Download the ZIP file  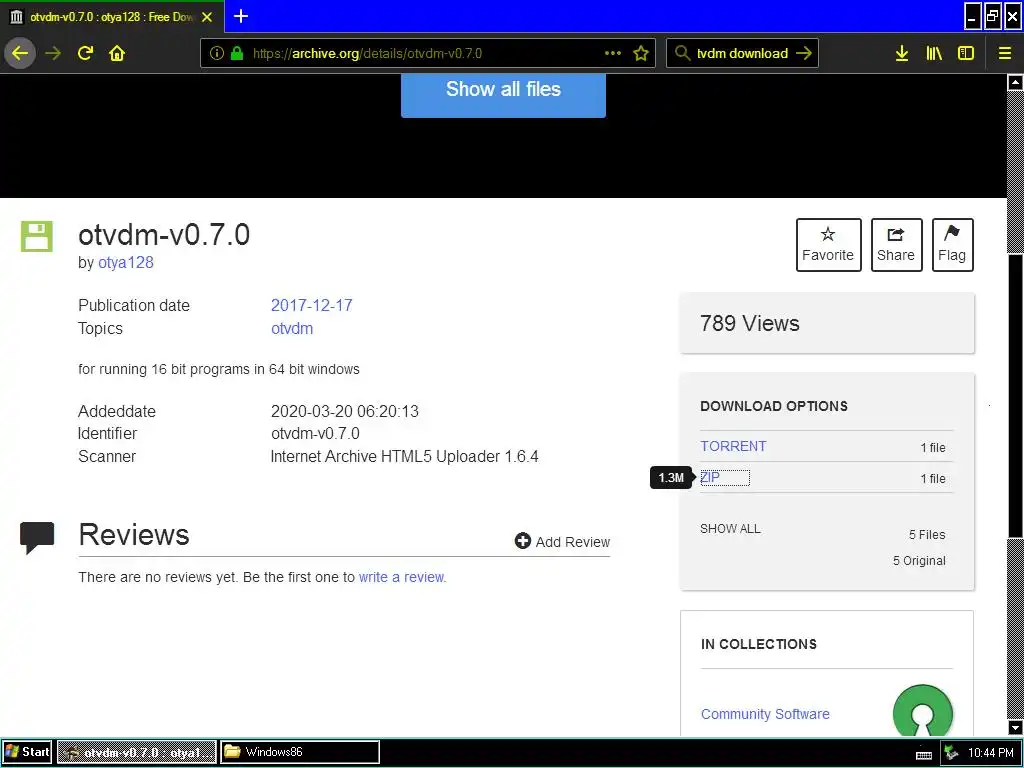pos(711,477)
